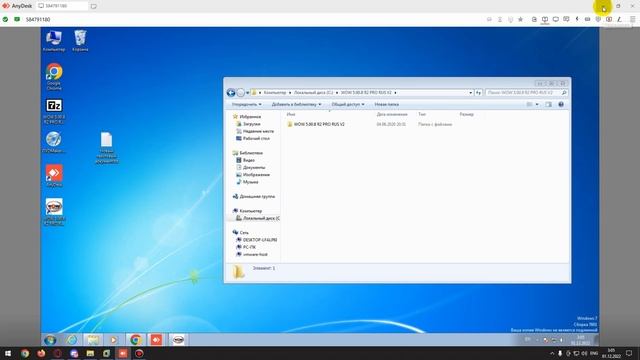
Task: Open AnyDesk keyboard settings icon
Action: point(587,19)
